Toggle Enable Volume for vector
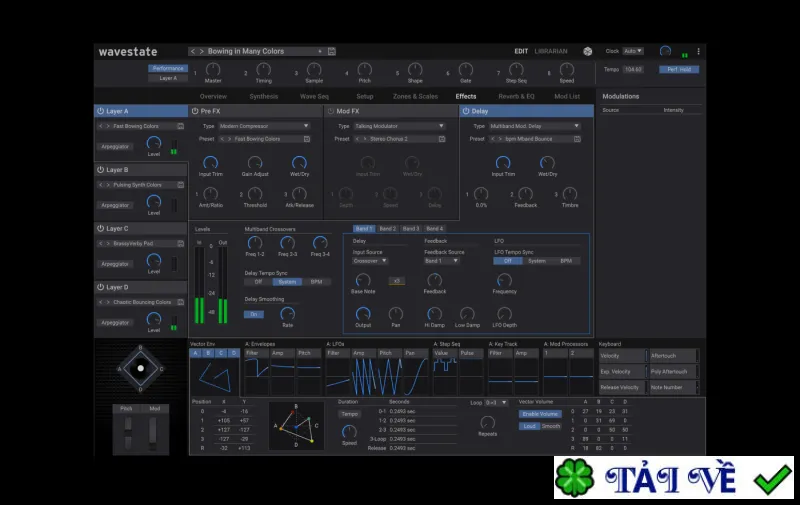 click(x=540, y=414)
